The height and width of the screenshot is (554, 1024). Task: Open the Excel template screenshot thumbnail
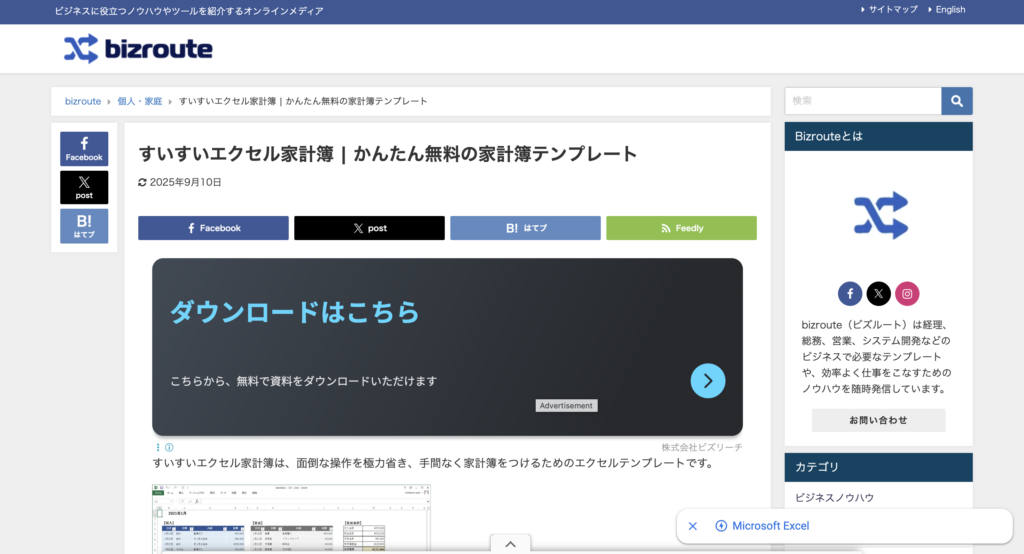tap(291, 518)
